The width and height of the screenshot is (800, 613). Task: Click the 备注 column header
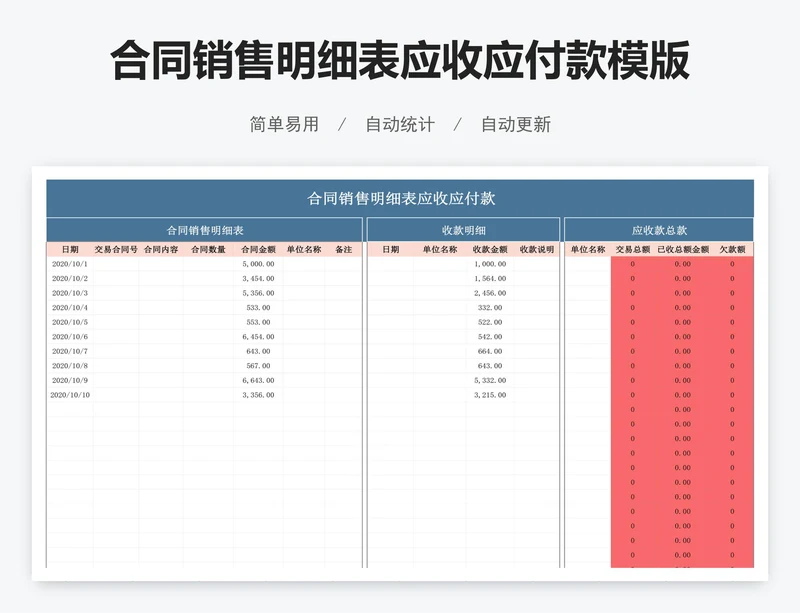pyautogui.click(x=343, y=250)
